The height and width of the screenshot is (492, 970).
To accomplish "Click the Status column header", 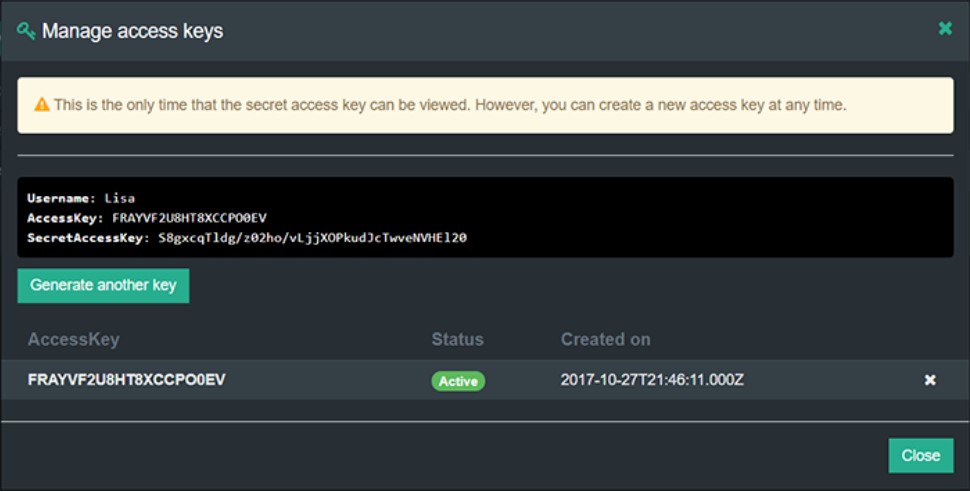I will [x=457, y=339].
